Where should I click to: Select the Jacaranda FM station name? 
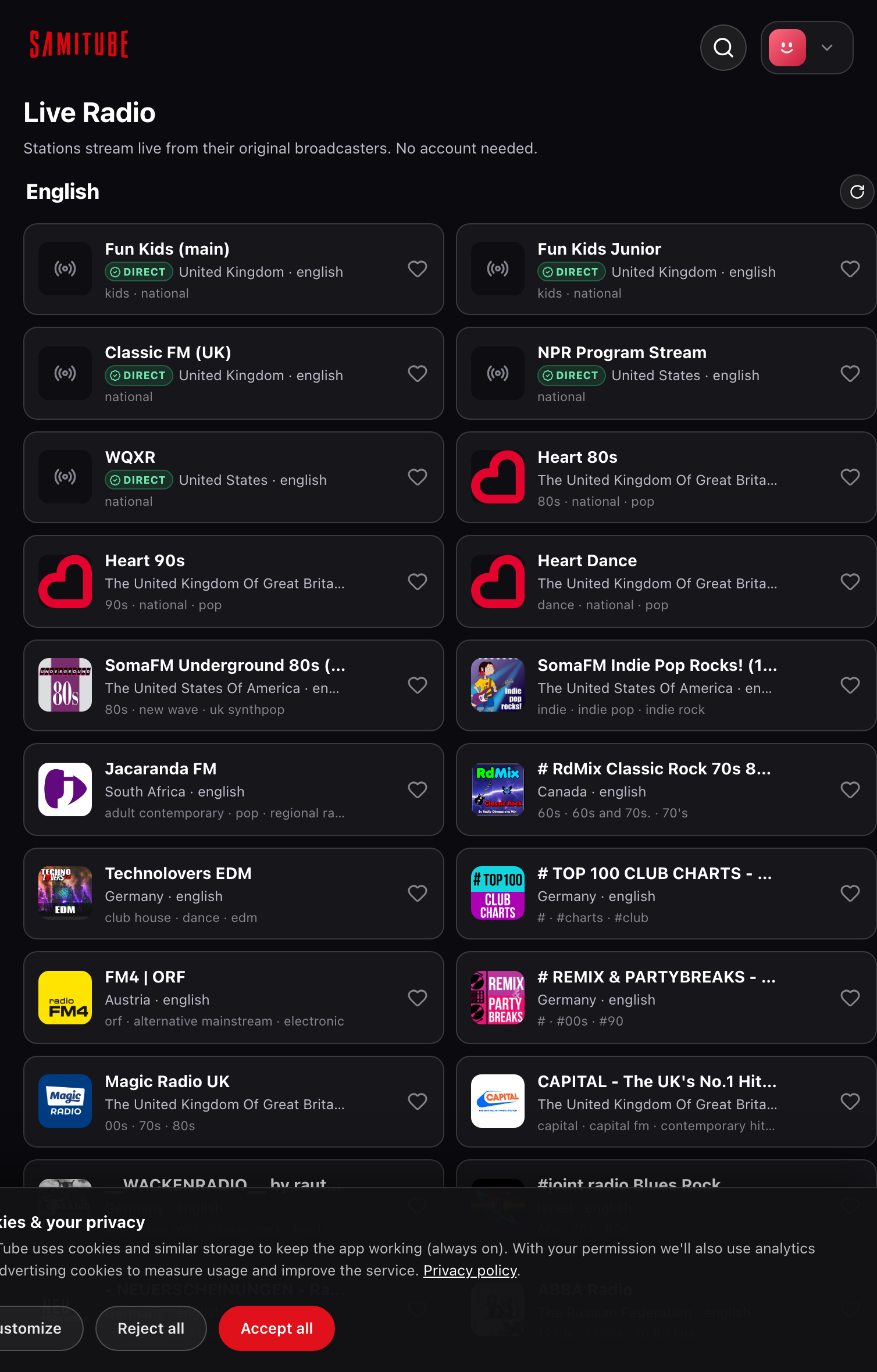tap(161, 769)
